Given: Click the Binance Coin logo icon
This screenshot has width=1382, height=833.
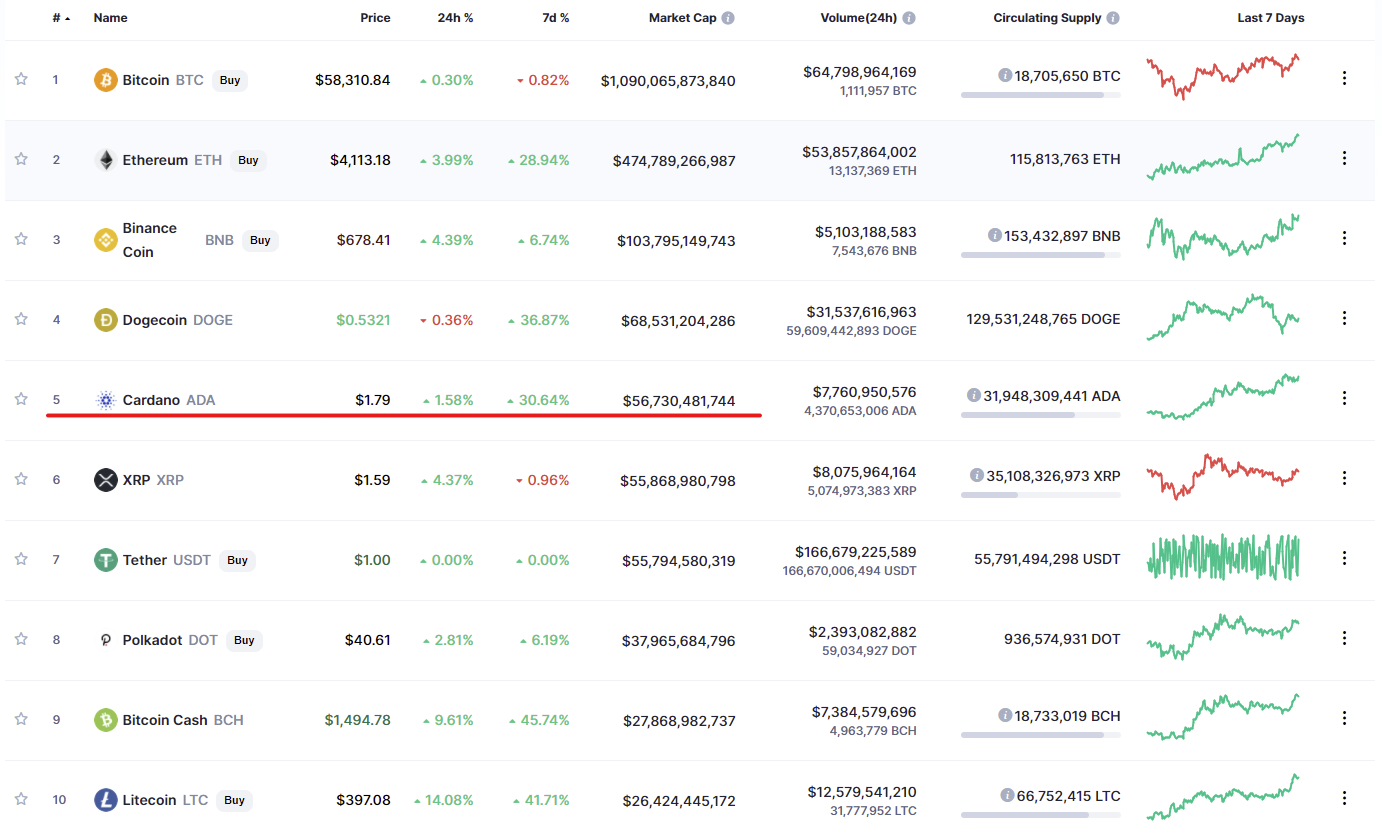Looking at the screenshot, I should pyautogui.click(x=105, y=240).
